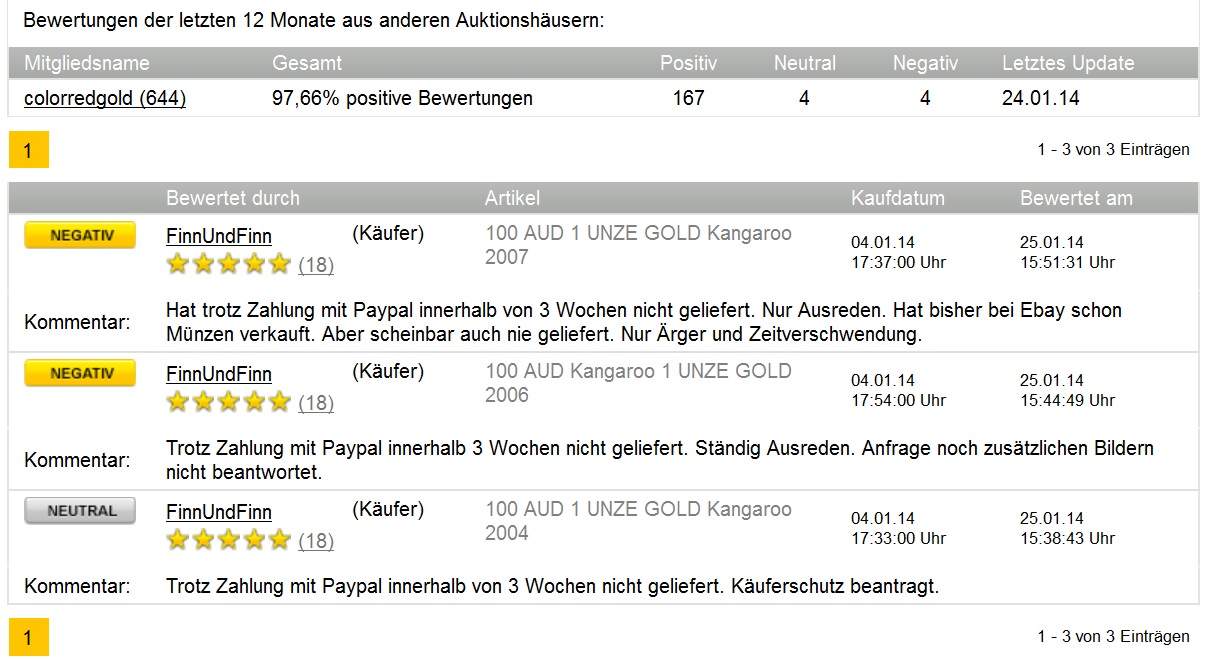
Task: Open the colorredgold (644) member profile
Action: (105, 98)
